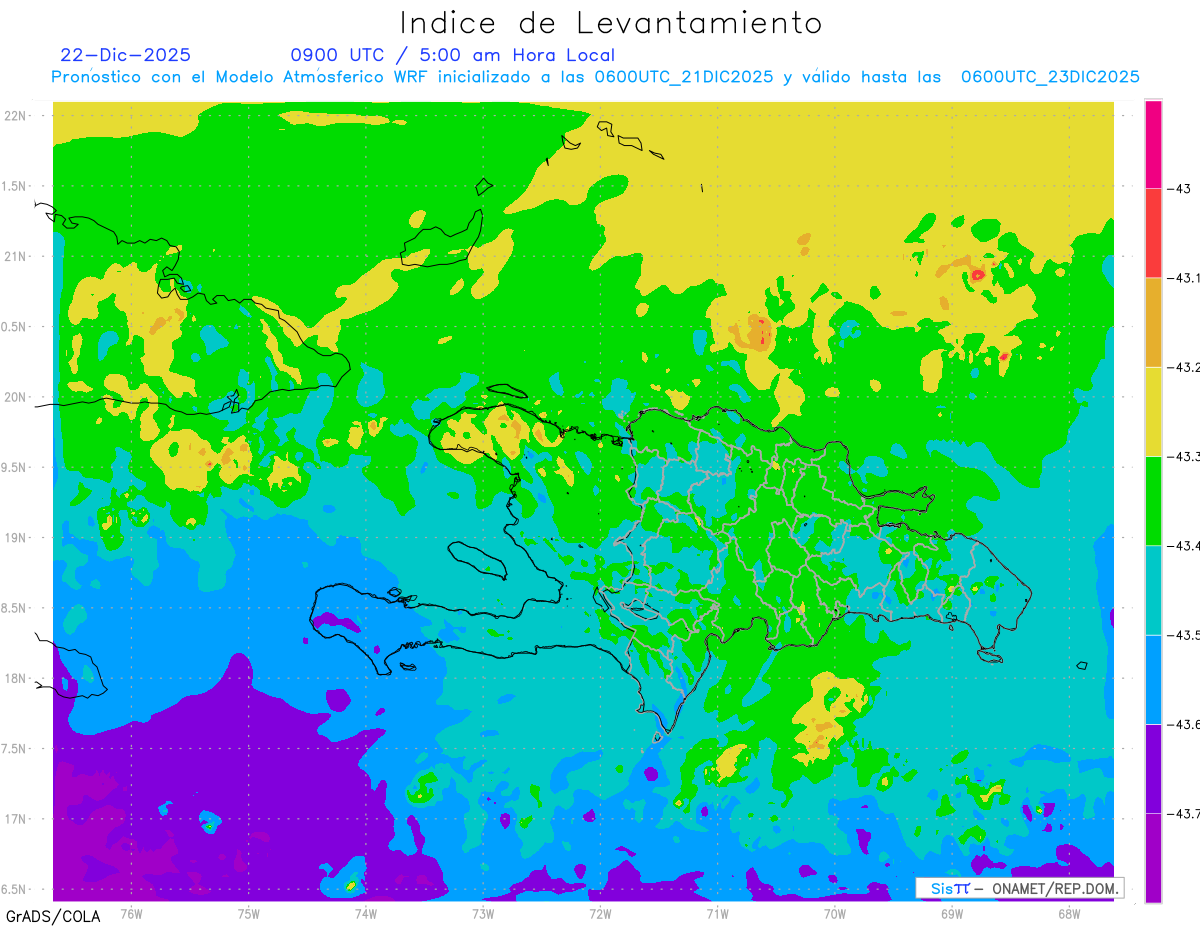Pick the light blue legend color block
The width and height of the screenshot is (1200, 927).
(1153, 679)
